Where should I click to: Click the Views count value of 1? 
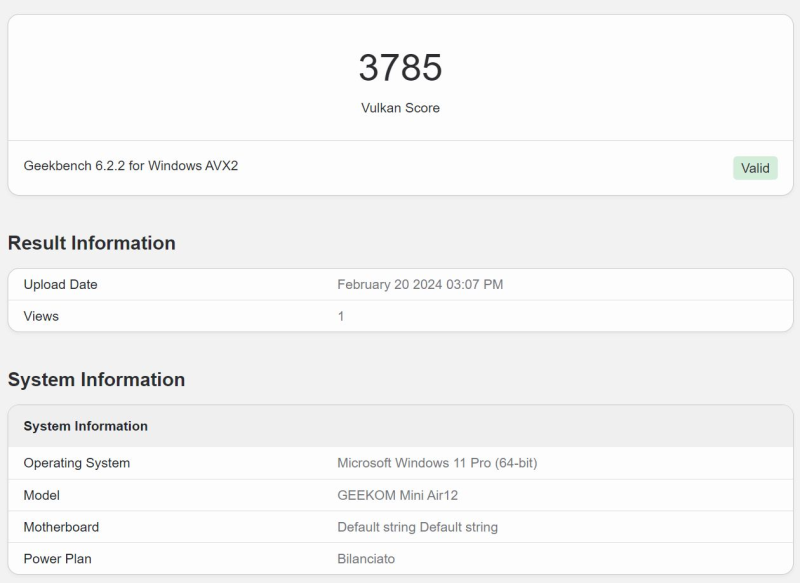click(341, 317)
